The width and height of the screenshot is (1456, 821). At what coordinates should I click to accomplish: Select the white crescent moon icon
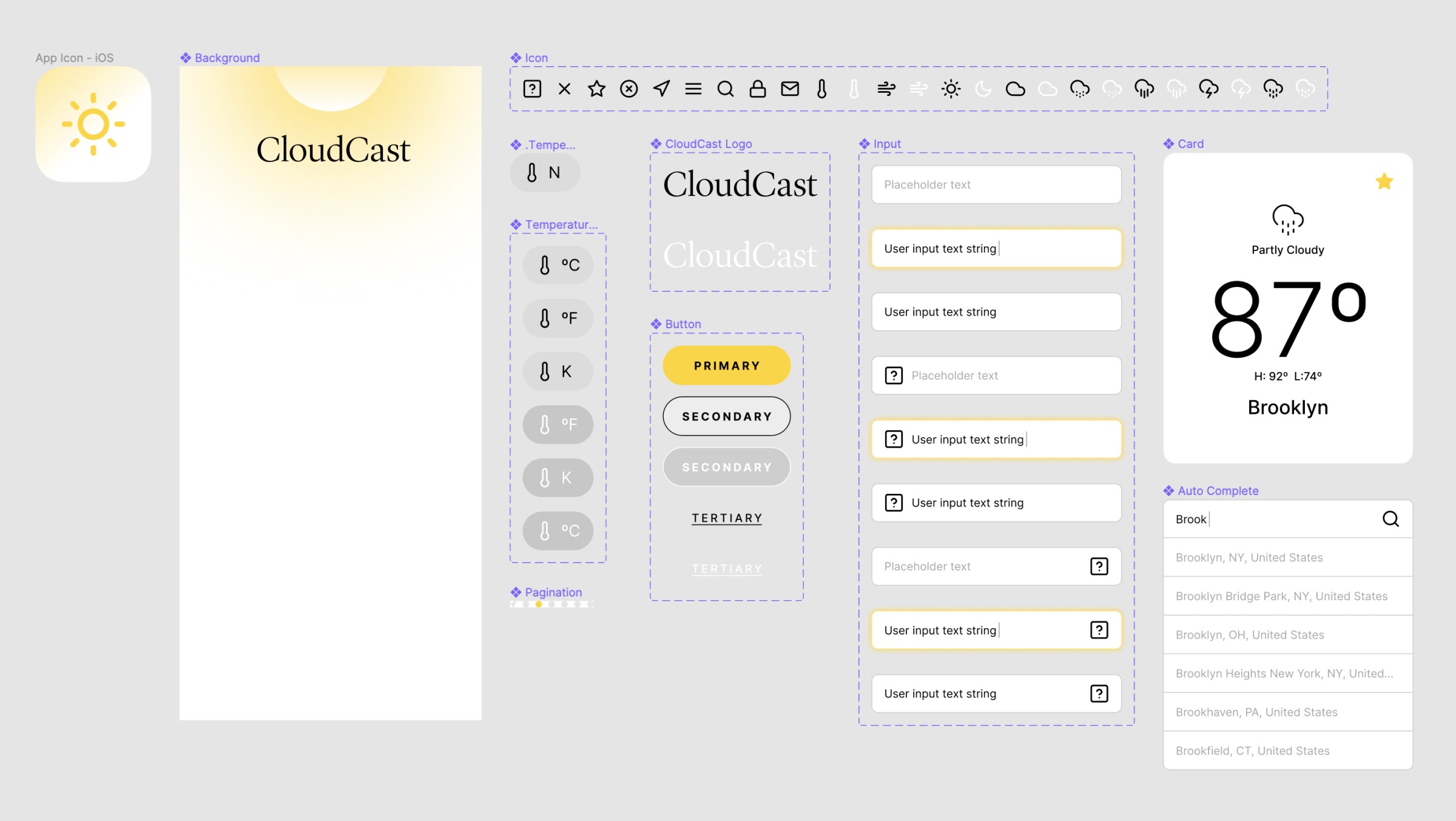tap(983, 89)
